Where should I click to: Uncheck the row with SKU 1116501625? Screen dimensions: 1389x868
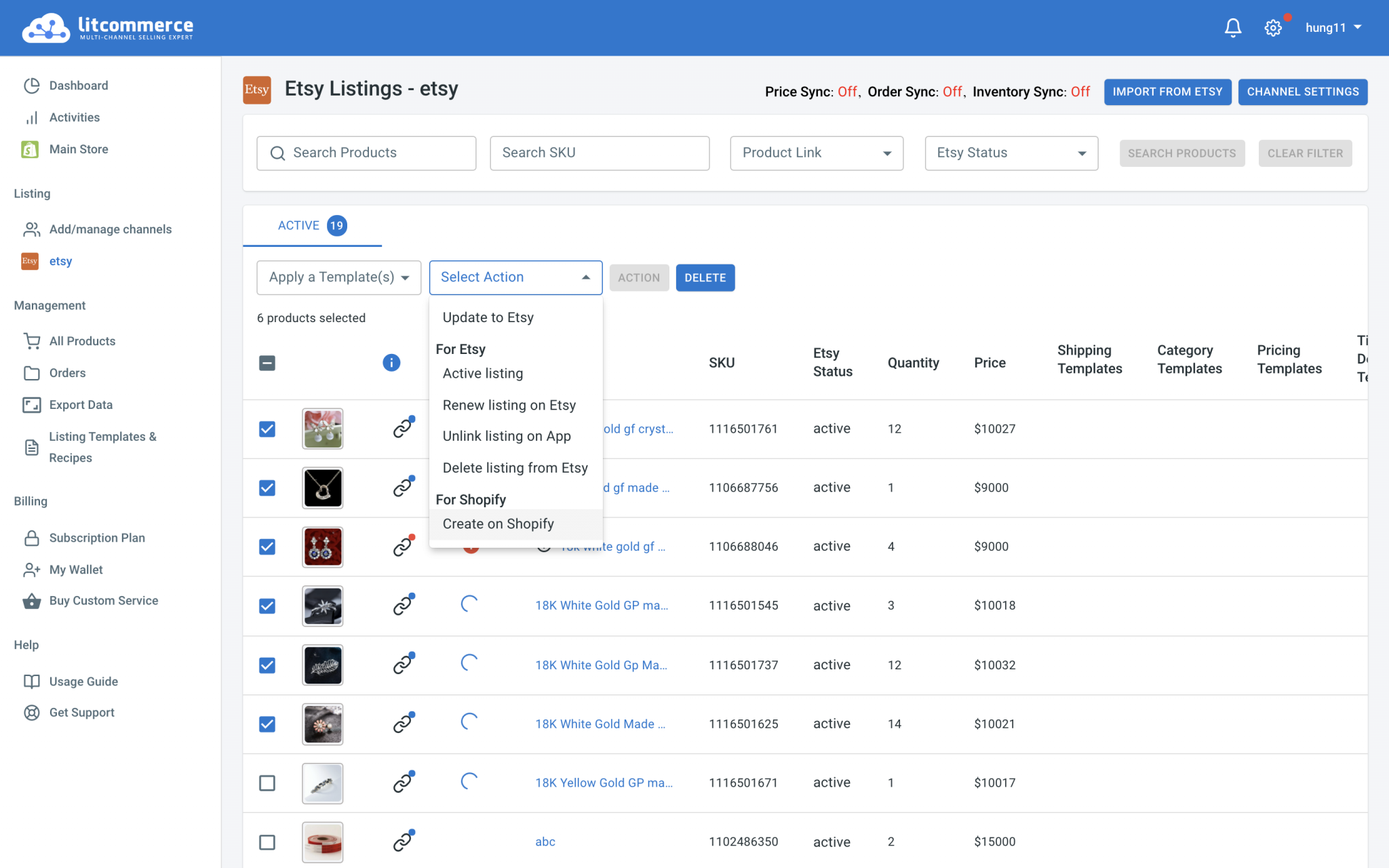(x=267, y=724)
